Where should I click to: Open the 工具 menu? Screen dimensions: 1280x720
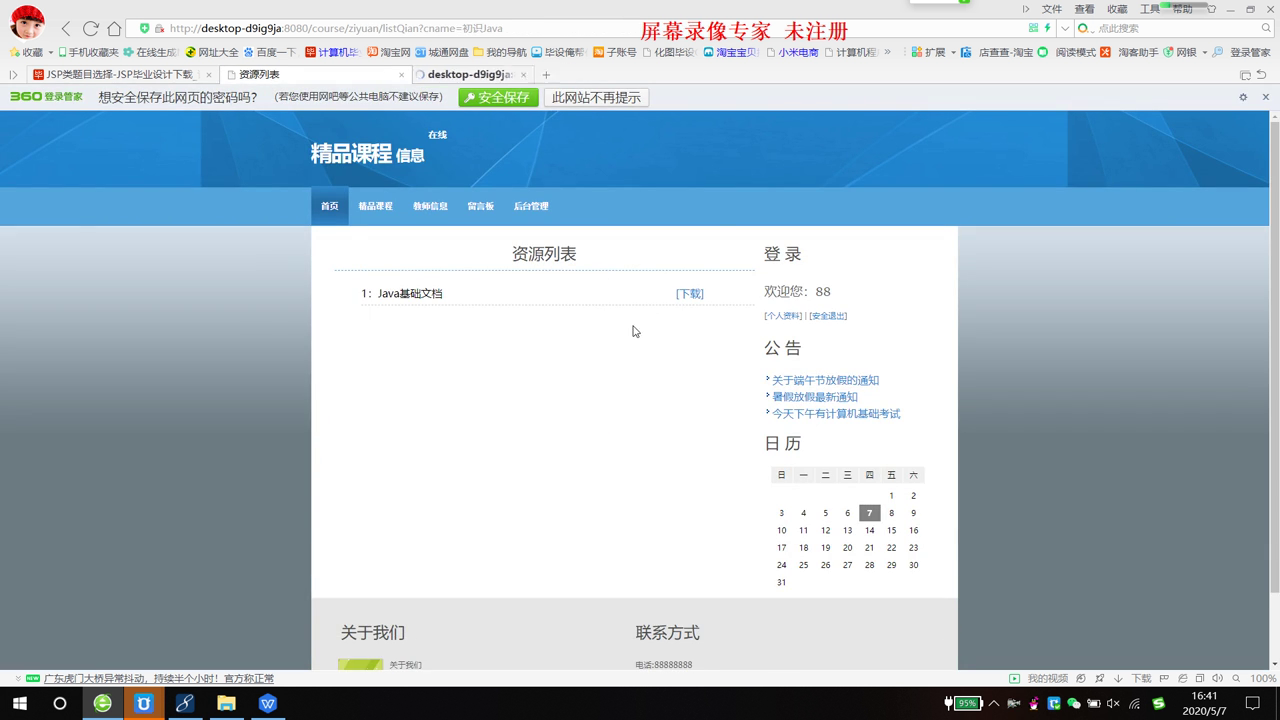coord(1150,9)
